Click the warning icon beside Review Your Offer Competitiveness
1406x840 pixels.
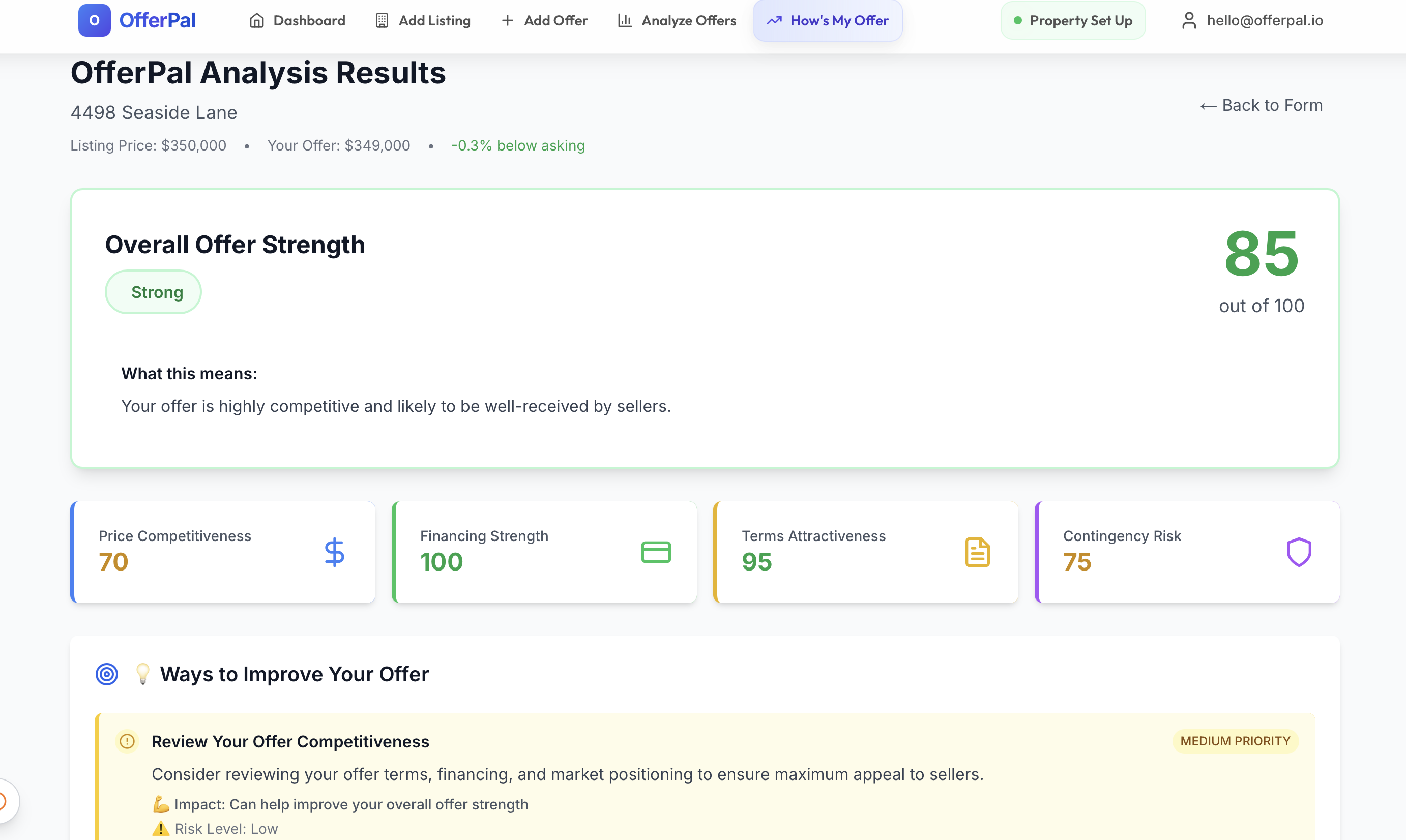click(x=127, y=741)
